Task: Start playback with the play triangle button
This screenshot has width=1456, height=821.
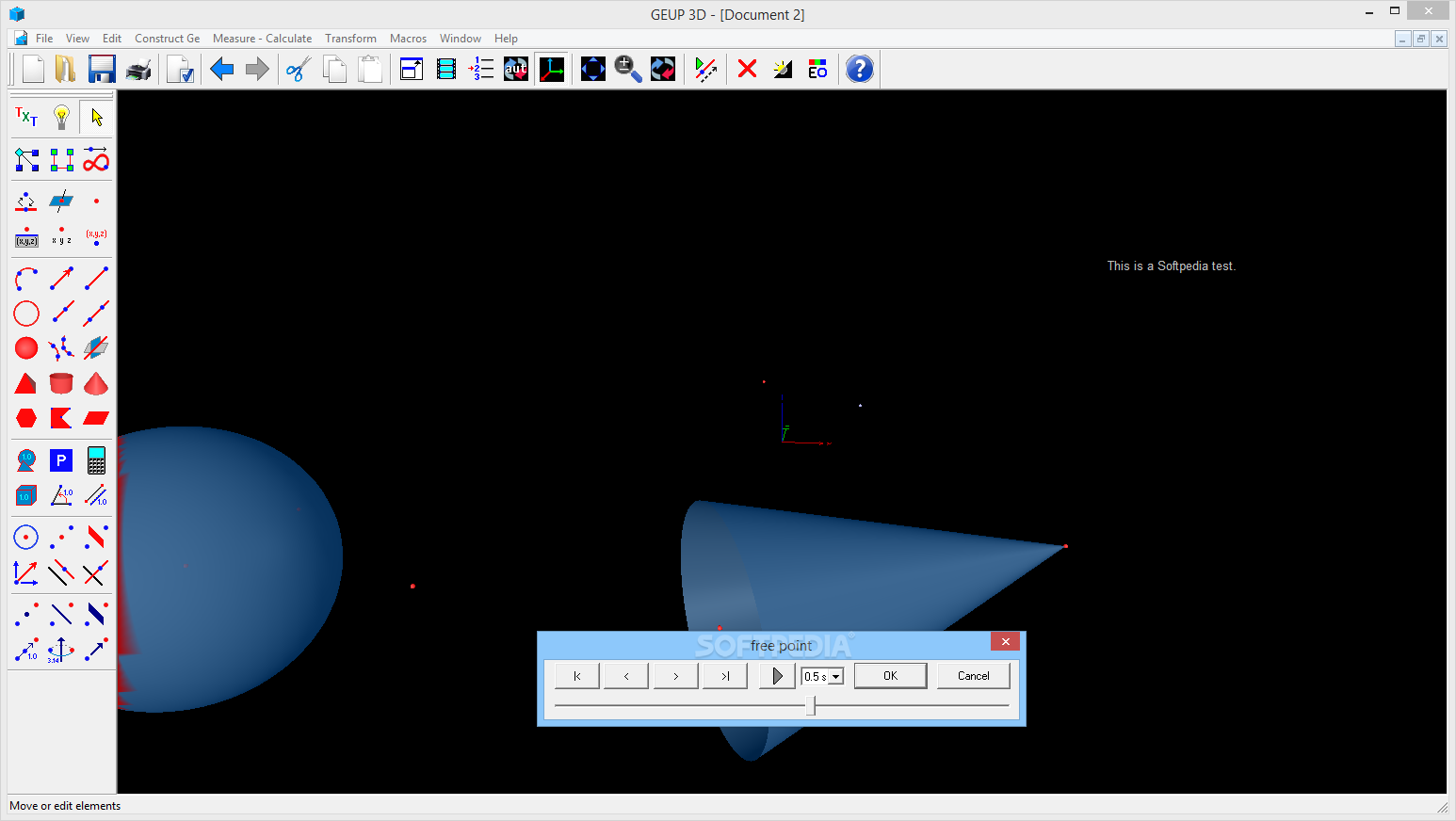Action: [x=777, y=676]
